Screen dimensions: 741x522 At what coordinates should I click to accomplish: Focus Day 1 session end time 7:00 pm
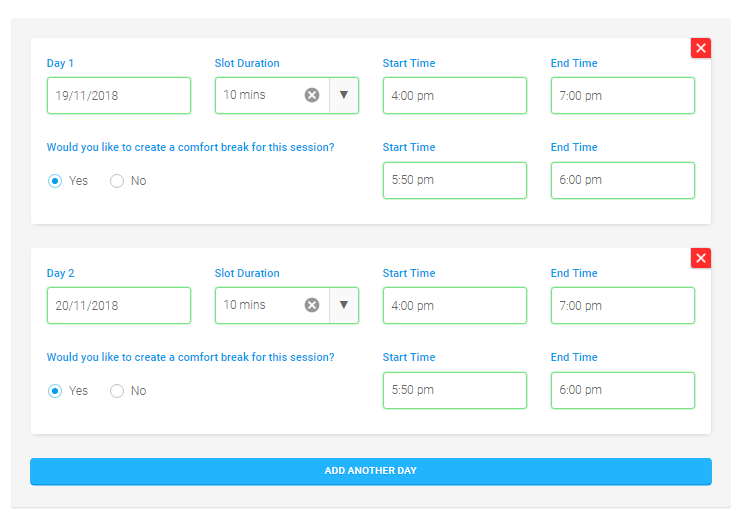pos(623,95)
